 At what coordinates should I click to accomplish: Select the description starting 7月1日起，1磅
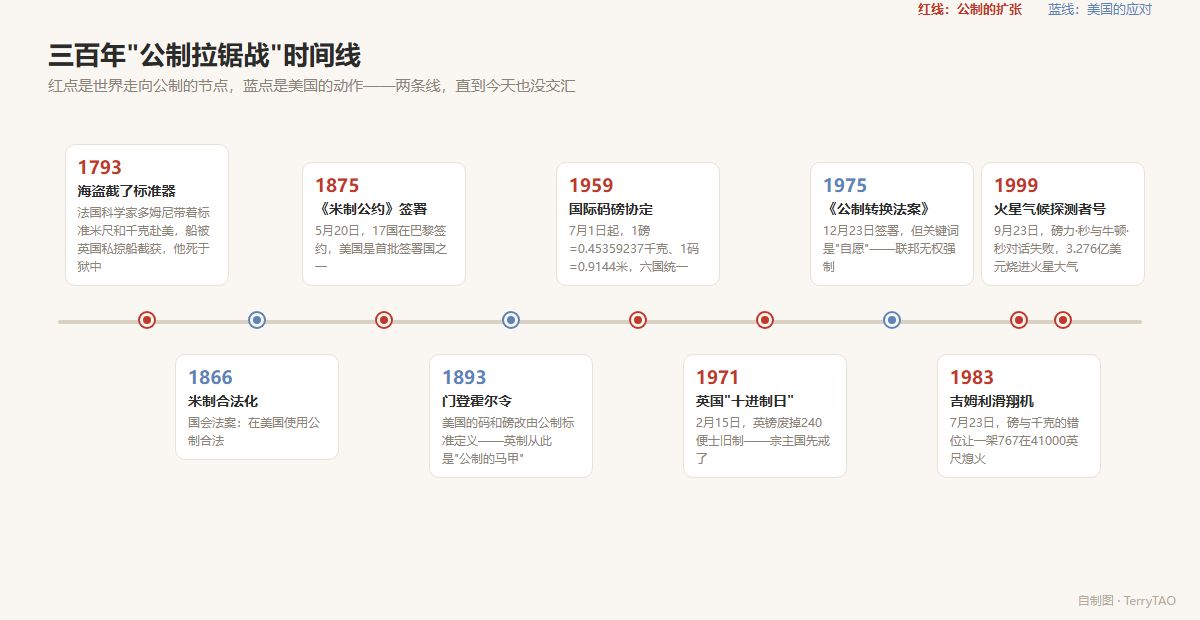(x=634, y=248)
